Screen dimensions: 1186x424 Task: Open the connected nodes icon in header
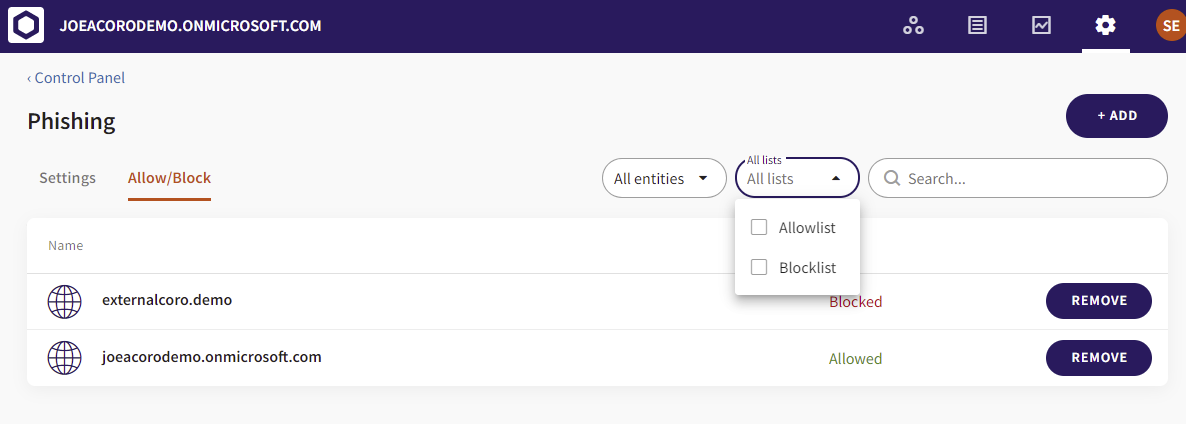click(914, 26)
